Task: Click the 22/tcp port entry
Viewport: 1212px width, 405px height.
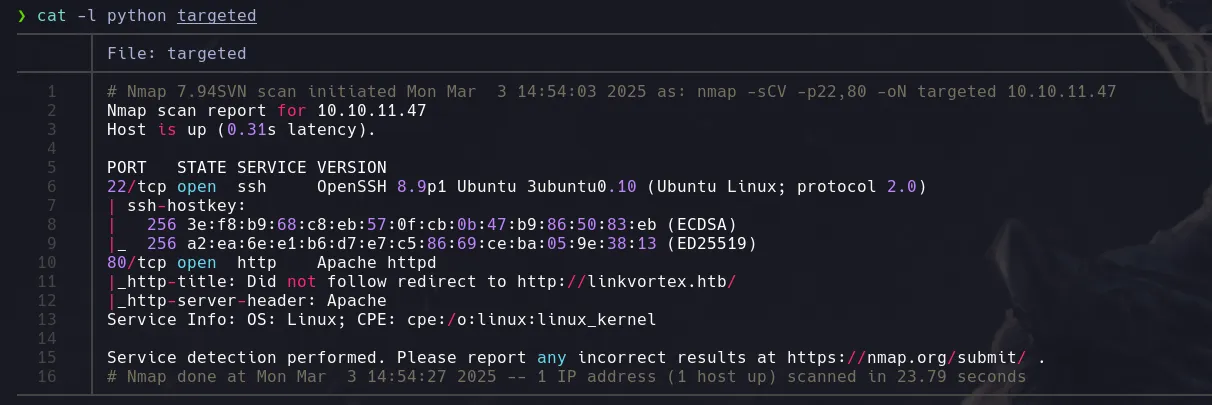Action: click(x=137, y=186)
